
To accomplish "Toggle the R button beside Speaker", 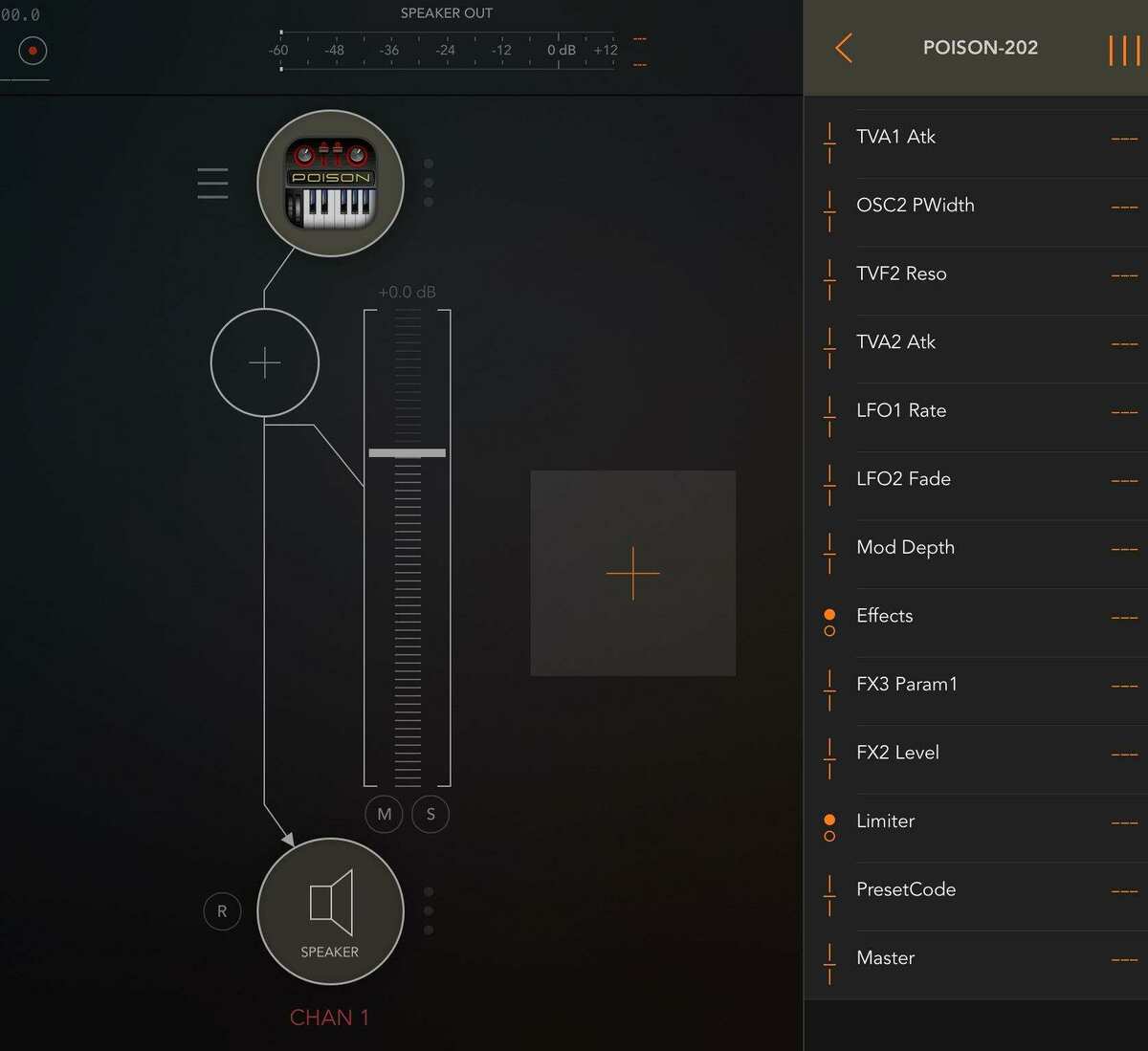I will pyautogui.click(x=222, y=911).
